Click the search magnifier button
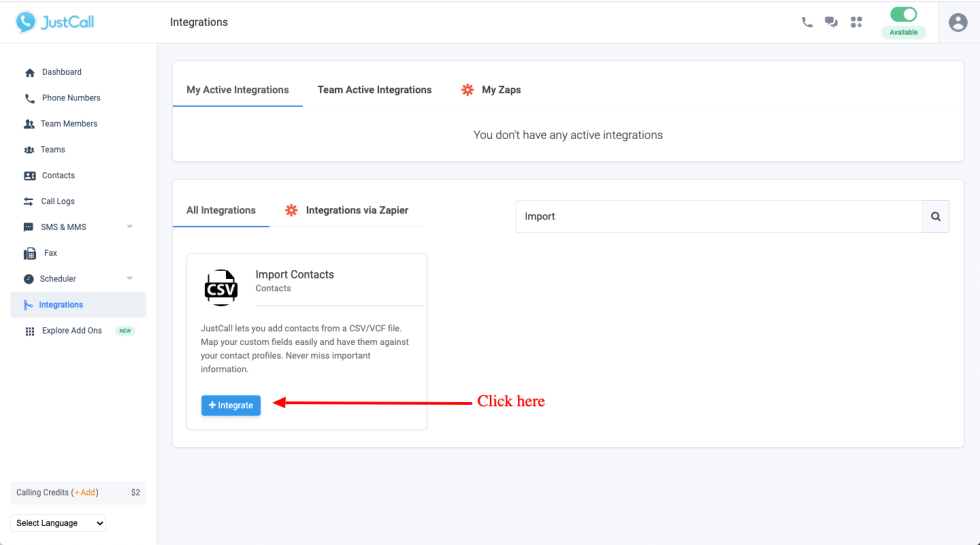 point(936,216)
